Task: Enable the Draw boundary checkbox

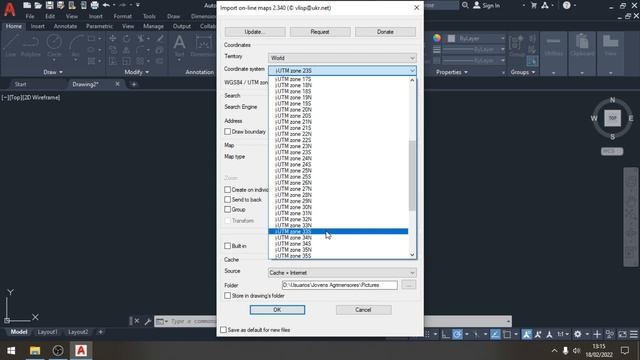Action: [x=227, y=131]
